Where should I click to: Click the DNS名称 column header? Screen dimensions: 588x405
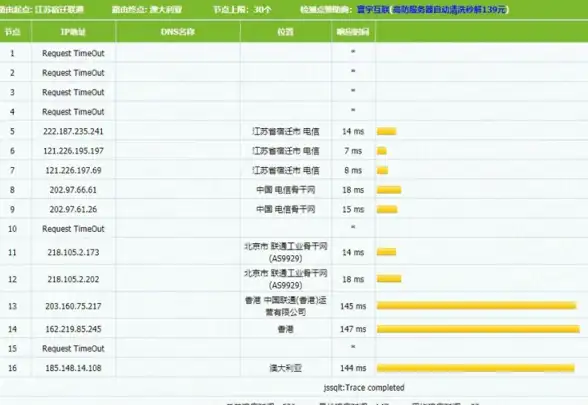coord(178,32)
